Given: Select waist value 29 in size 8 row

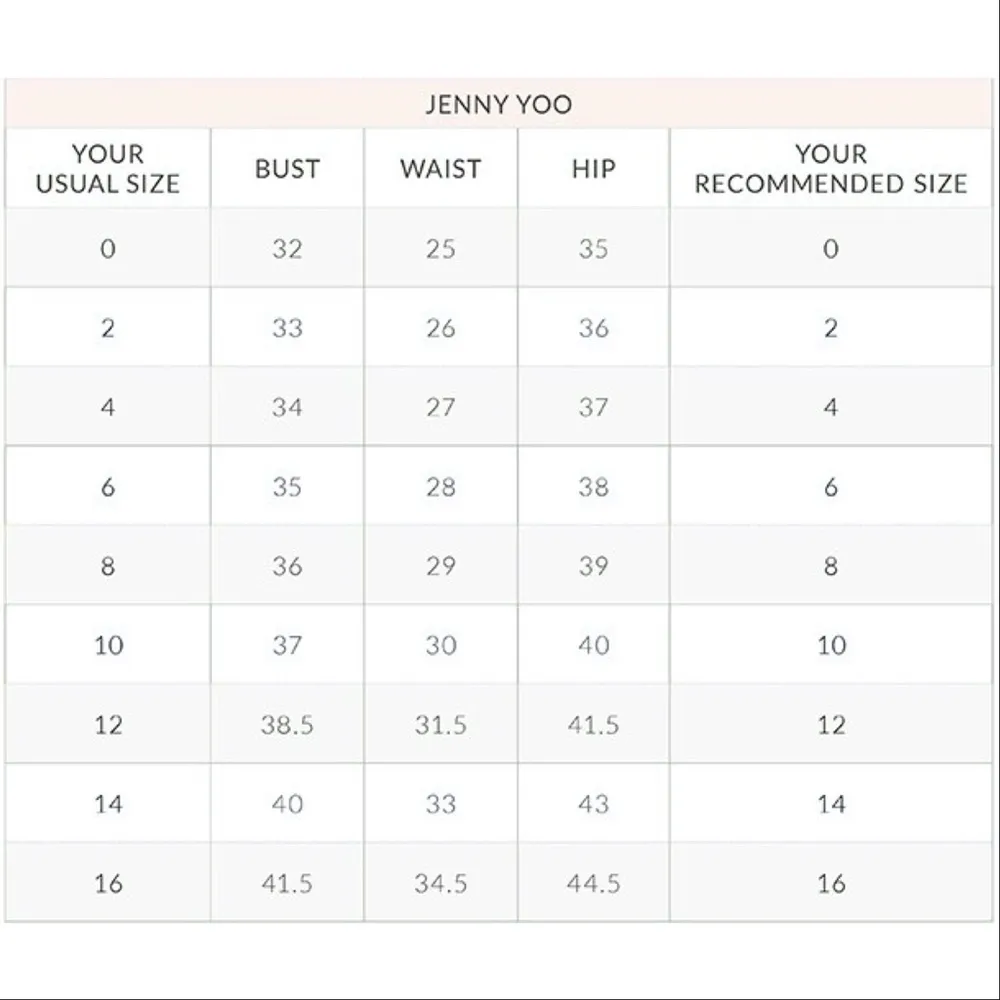Looking at the screenshot, I should click(440, 566).
